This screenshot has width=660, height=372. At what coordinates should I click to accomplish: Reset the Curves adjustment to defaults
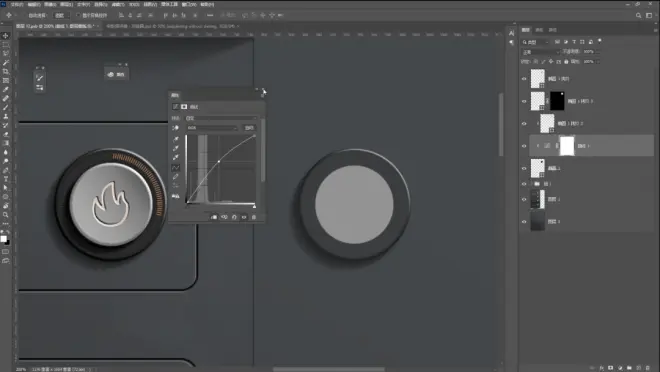234,217
